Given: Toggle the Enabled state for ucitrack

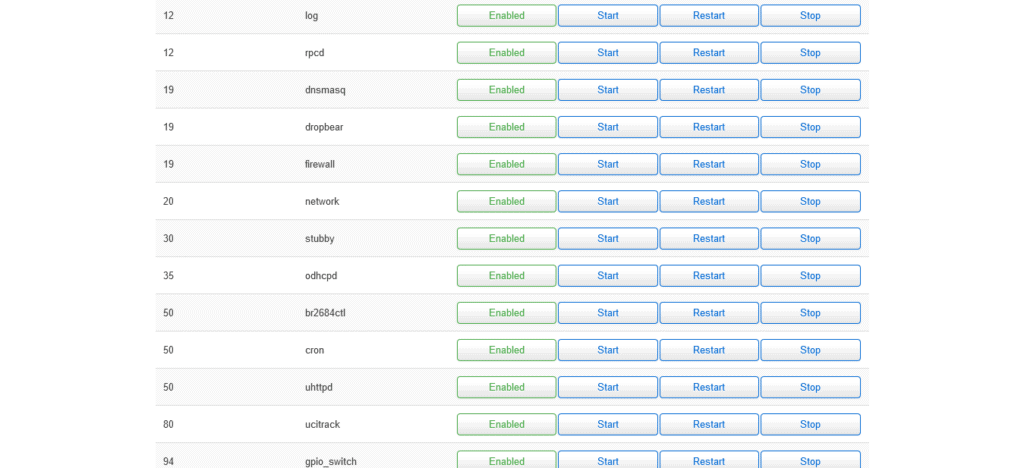Looking at the screenshot, I should 506,425.
